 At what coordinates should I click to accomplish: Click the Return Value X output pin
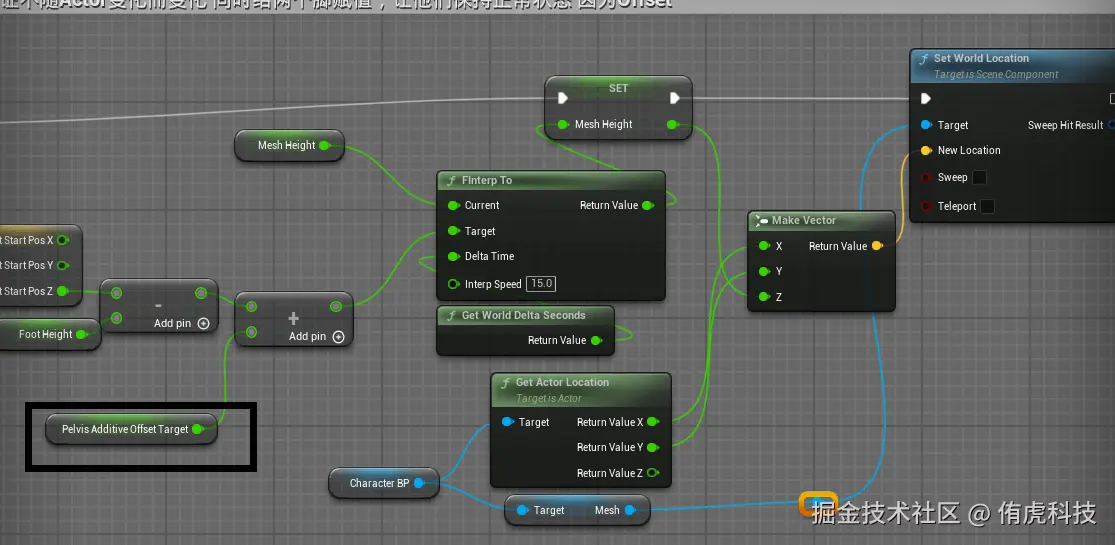pyautogui.click(x=653, y=422)
